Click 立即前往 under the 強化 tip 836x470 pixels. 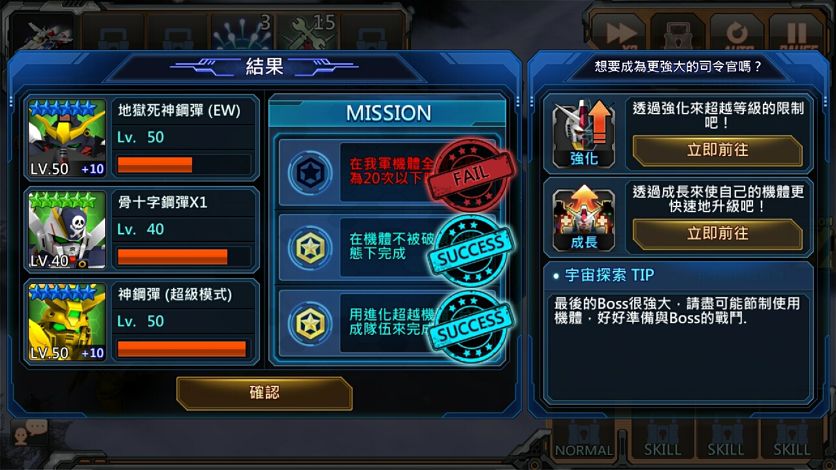[x=717, y=150]
